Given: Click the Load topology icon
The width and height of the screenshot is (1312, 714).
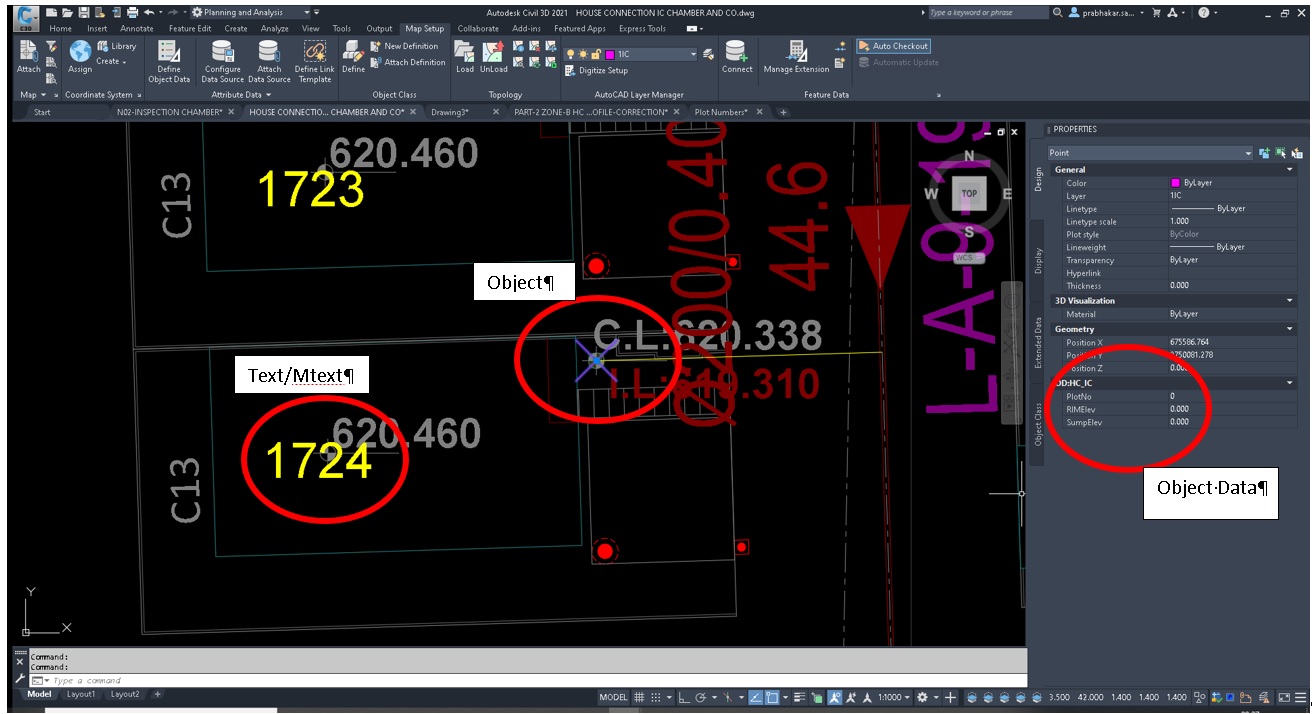Looking at the screenshot, I should tap(465, 51).
